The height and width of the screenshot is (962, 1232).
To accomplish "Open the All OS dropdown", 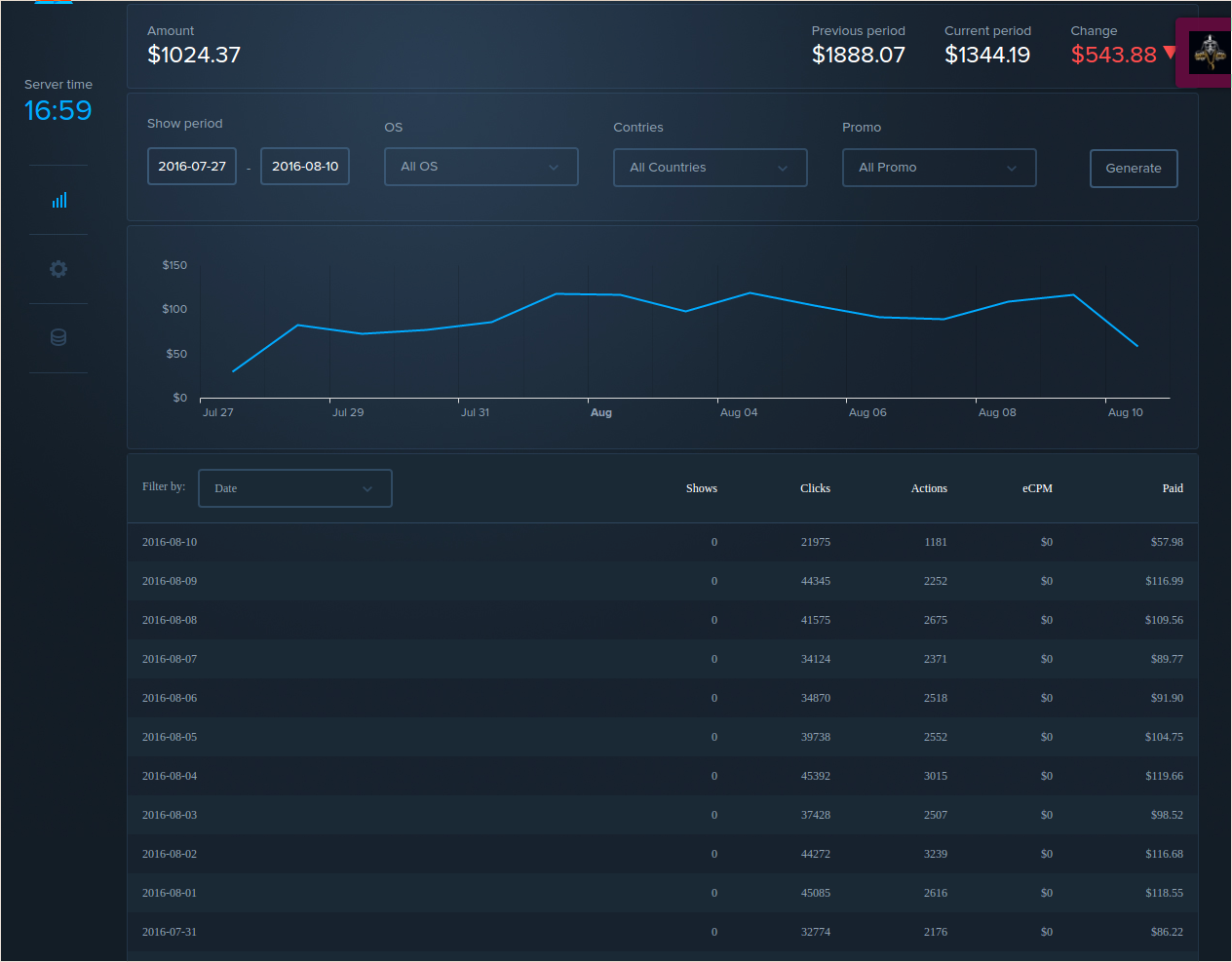I will (x=481, y=167).
